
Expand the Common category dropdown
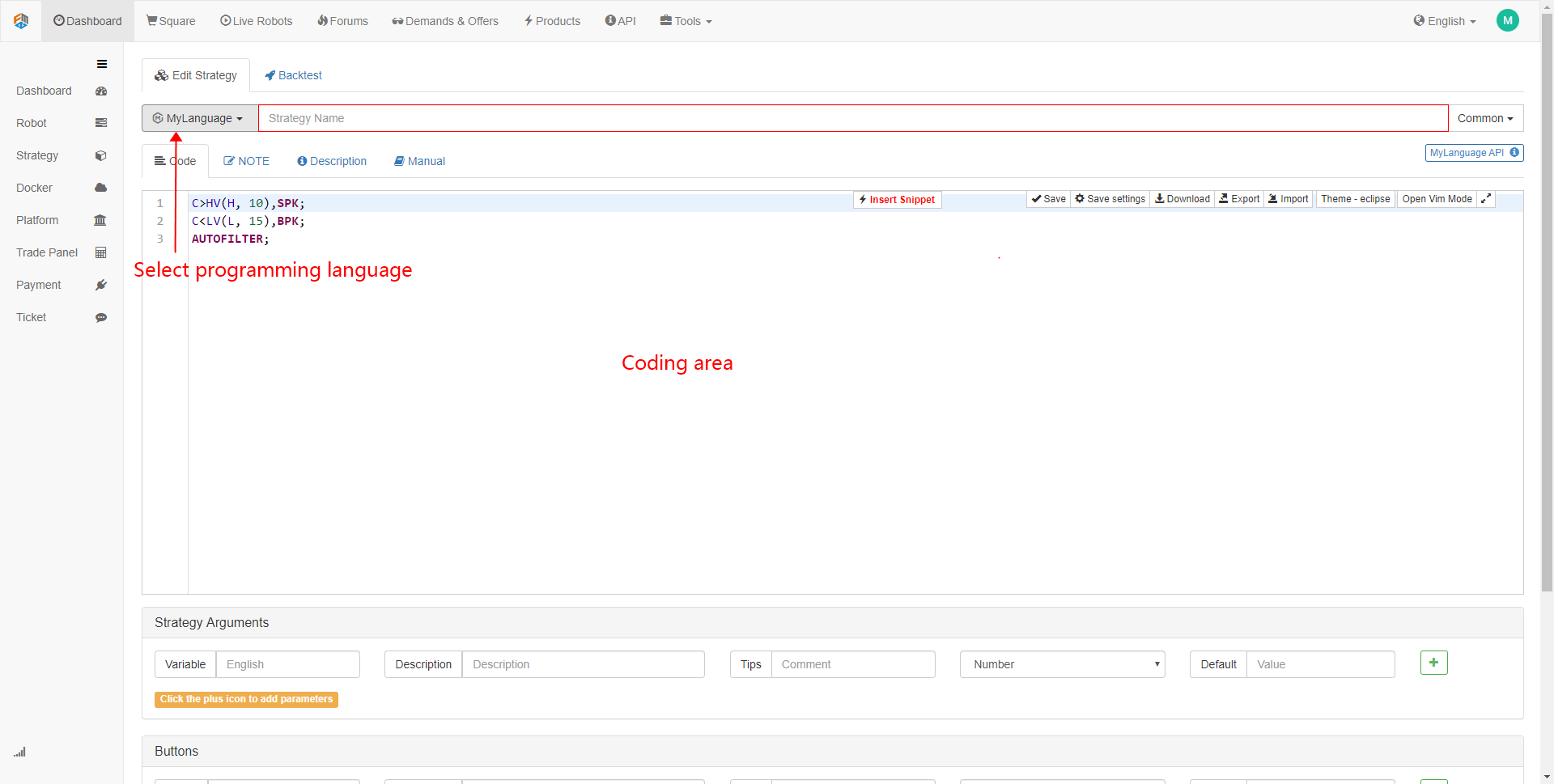[1485, 118]
